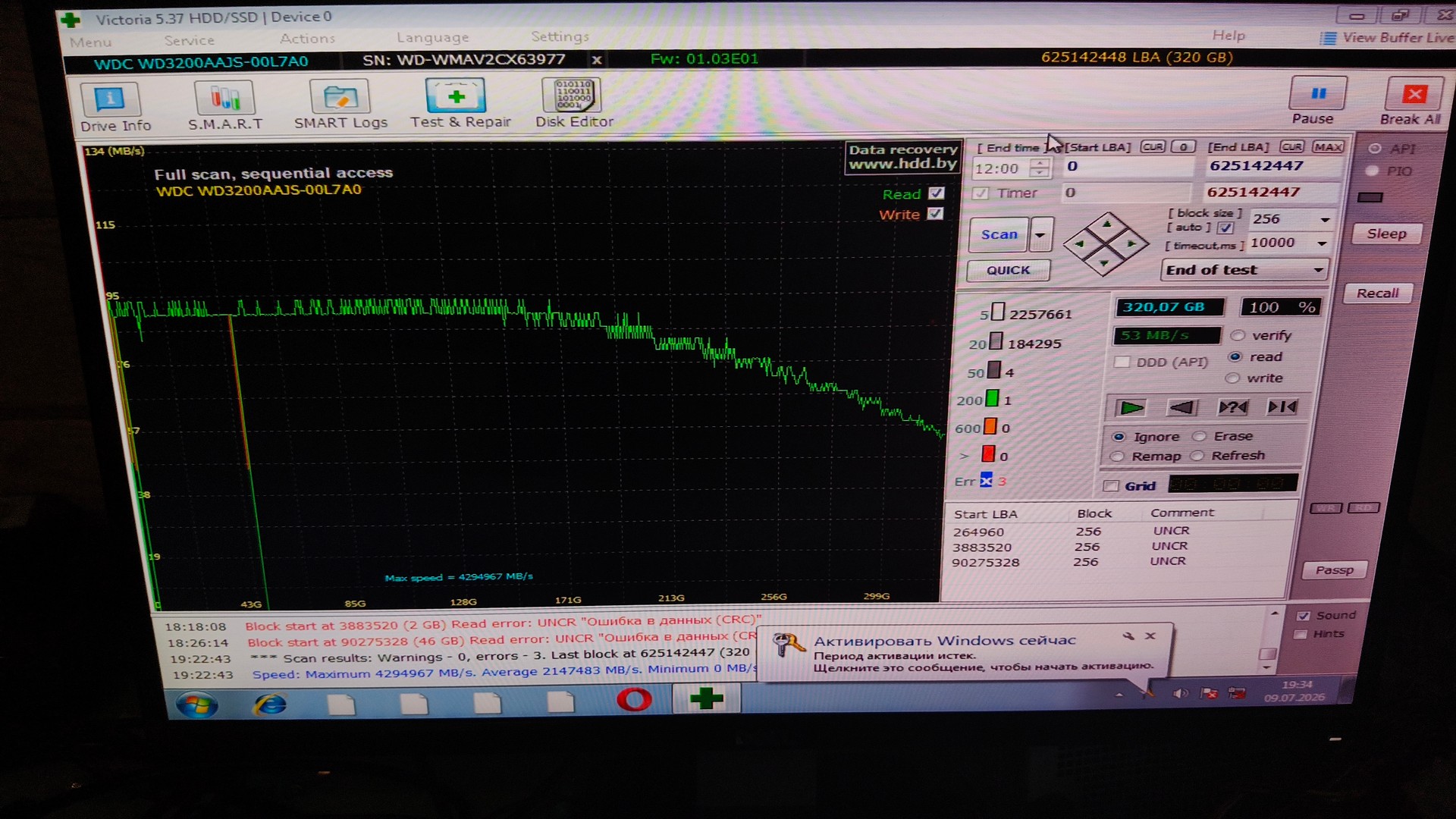
Task: Click the rewind scan direction button
Action: (x=1181, y=408)
